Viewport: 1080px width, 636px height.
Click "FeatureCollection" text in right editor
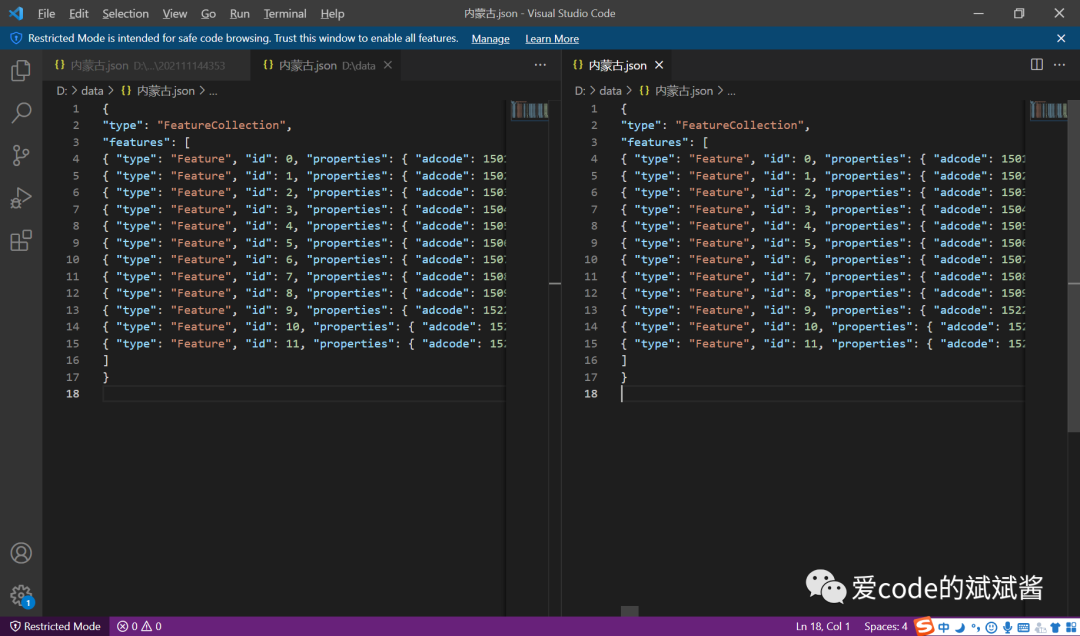(738, 125)
